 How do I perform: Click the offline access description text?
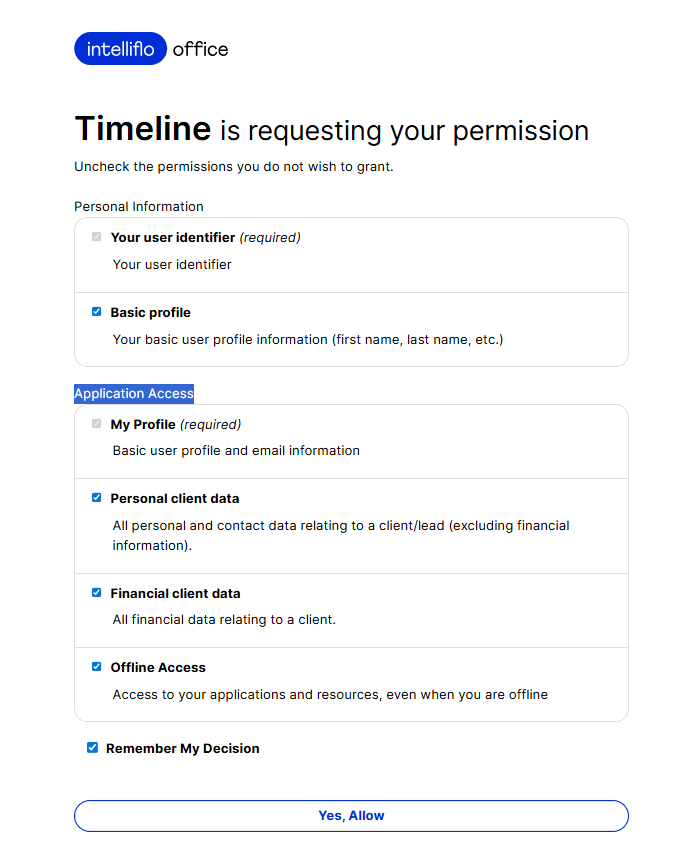(x=330, y=694)
